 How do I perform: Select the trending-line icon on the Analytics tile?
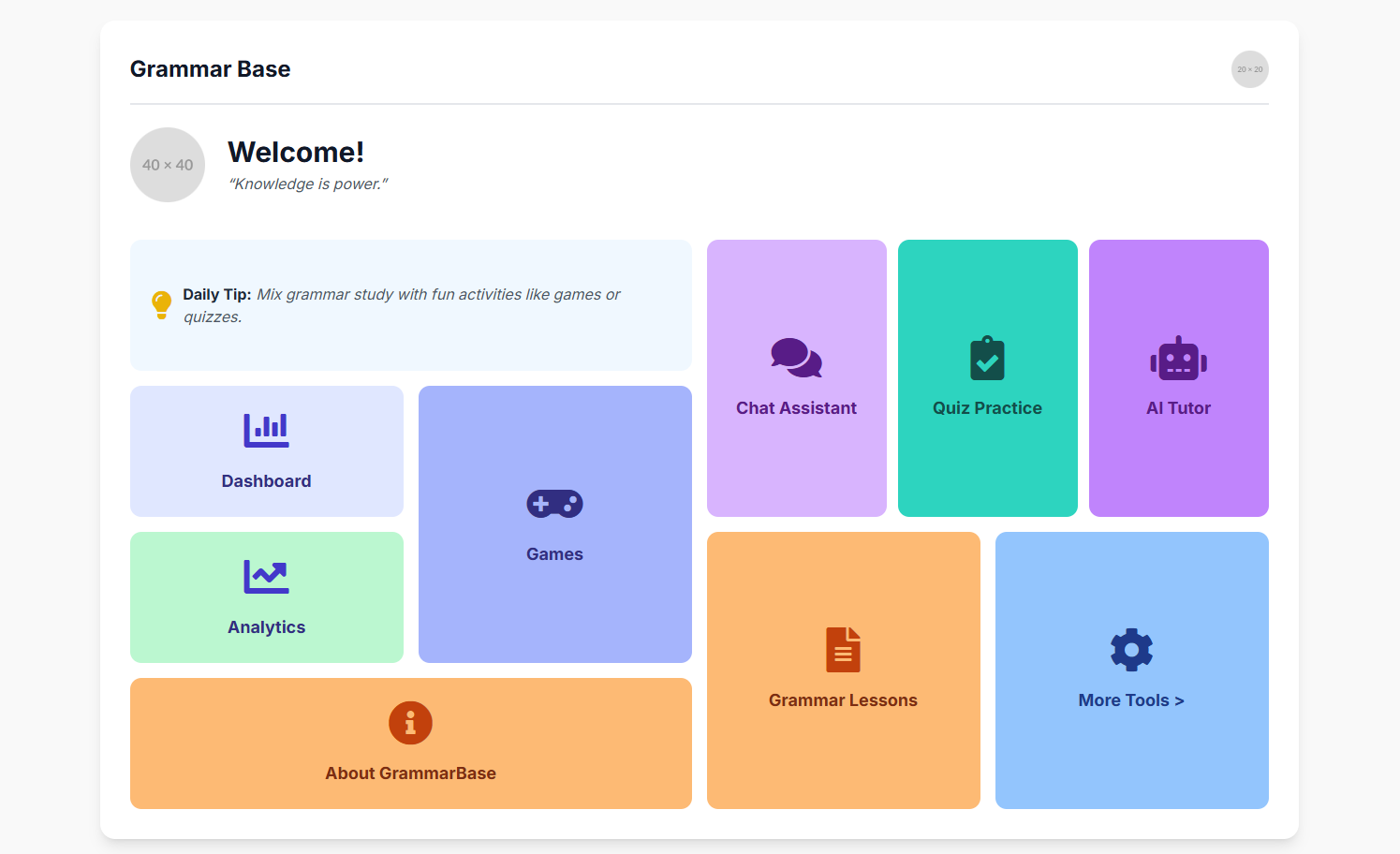pos(266,575)
